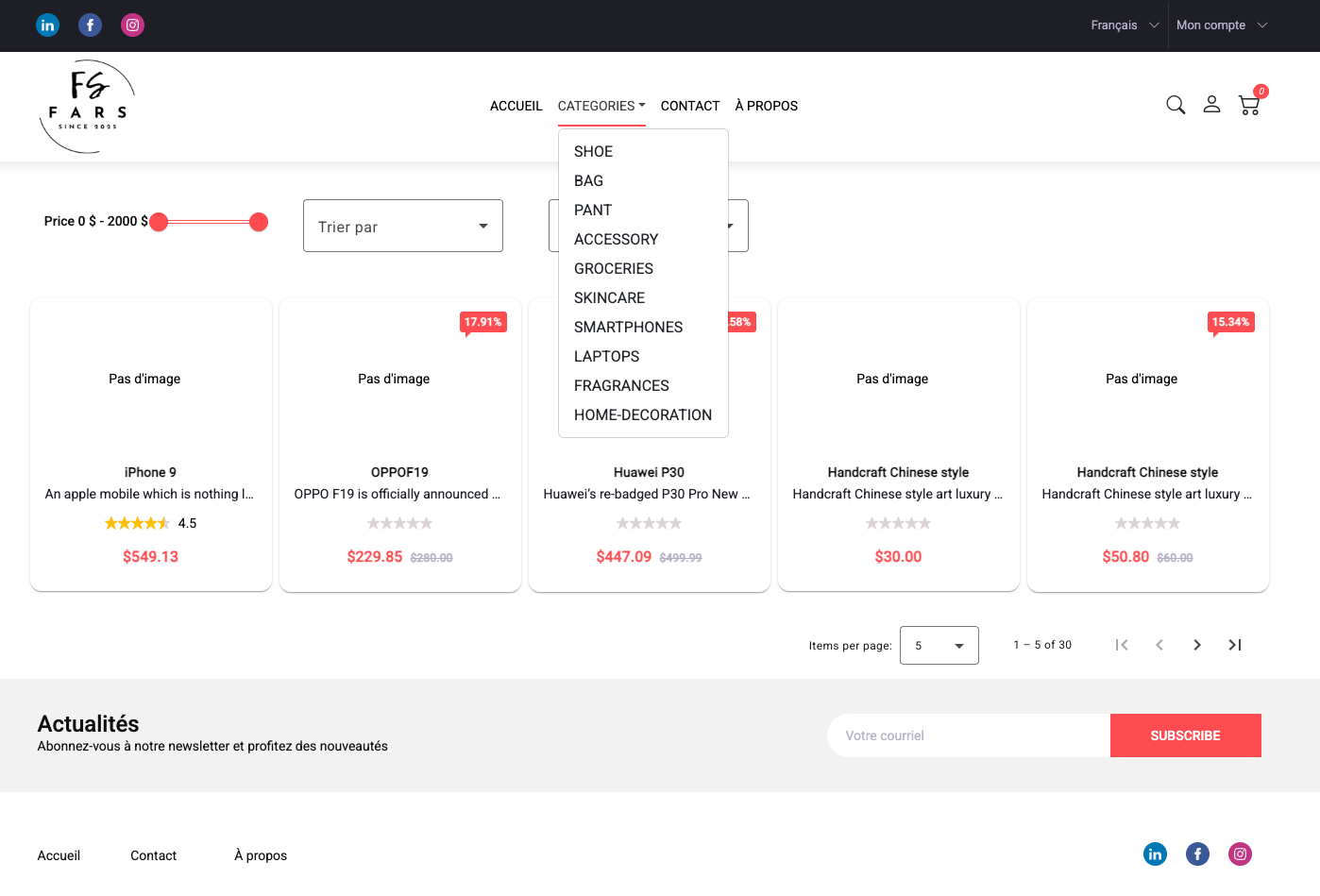
Task: Open the Mon compte dropdown
Action: (1221, 25)
